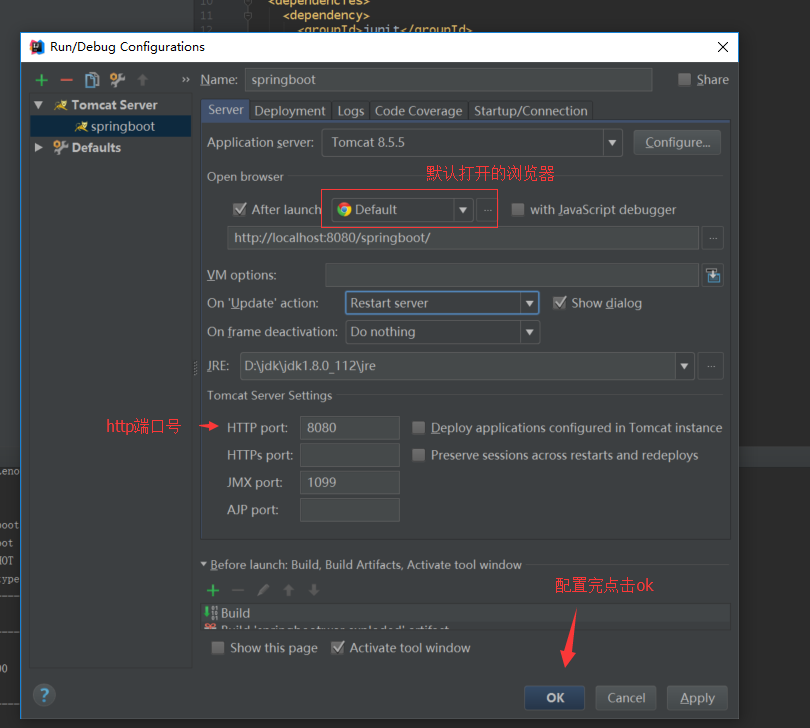Click the Apply button
Screen dimensions: 810x728
[x=697, y=698]
